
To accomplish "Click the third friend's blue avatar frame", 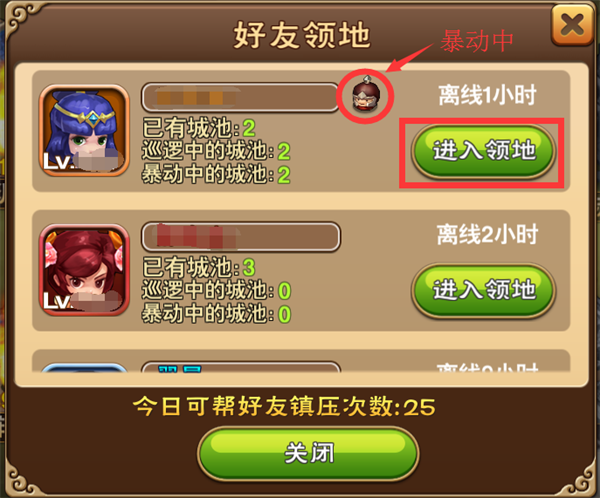I will [x=84, y=367].
